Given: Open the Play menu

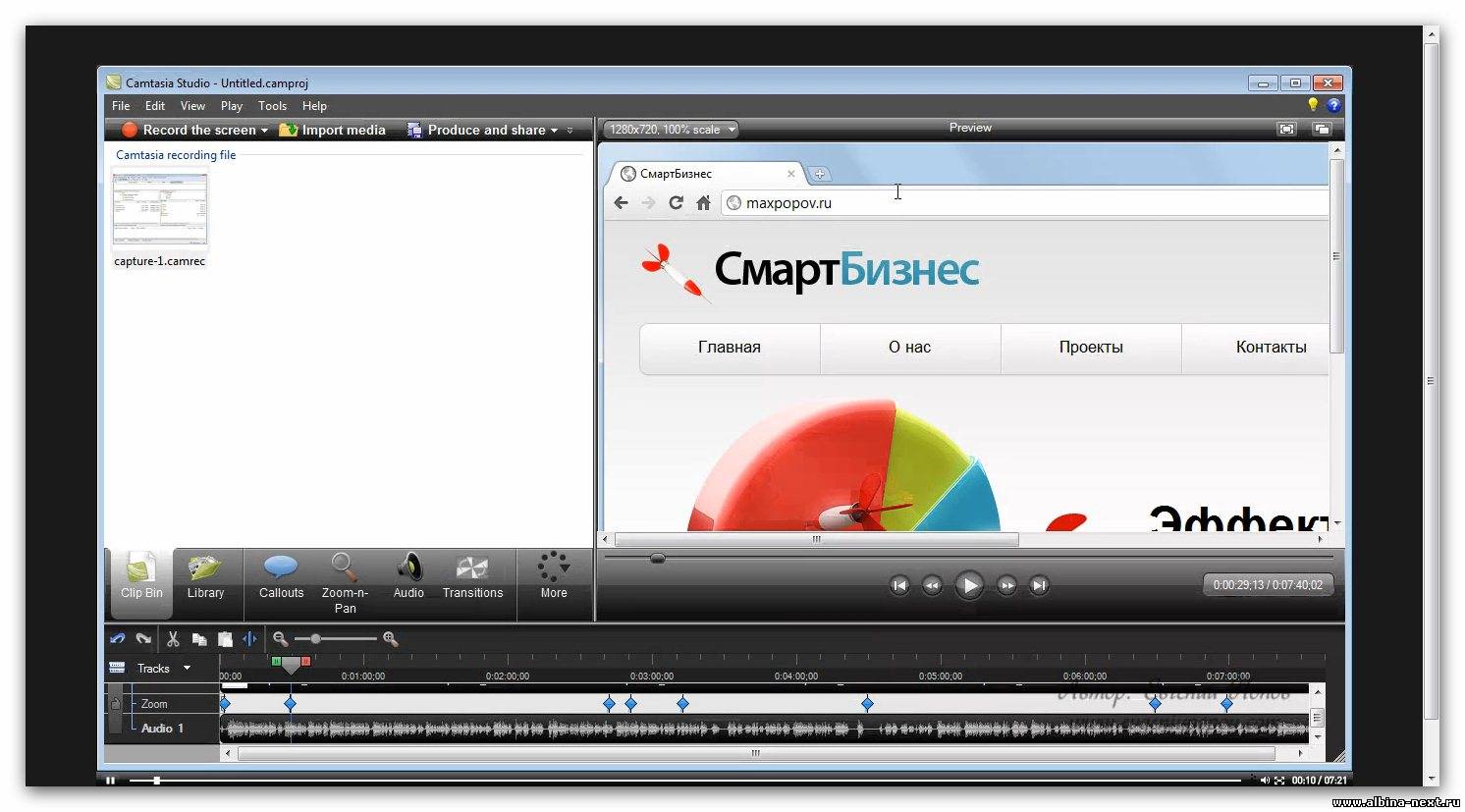Looking at the screenshot, I should point(232,106).
